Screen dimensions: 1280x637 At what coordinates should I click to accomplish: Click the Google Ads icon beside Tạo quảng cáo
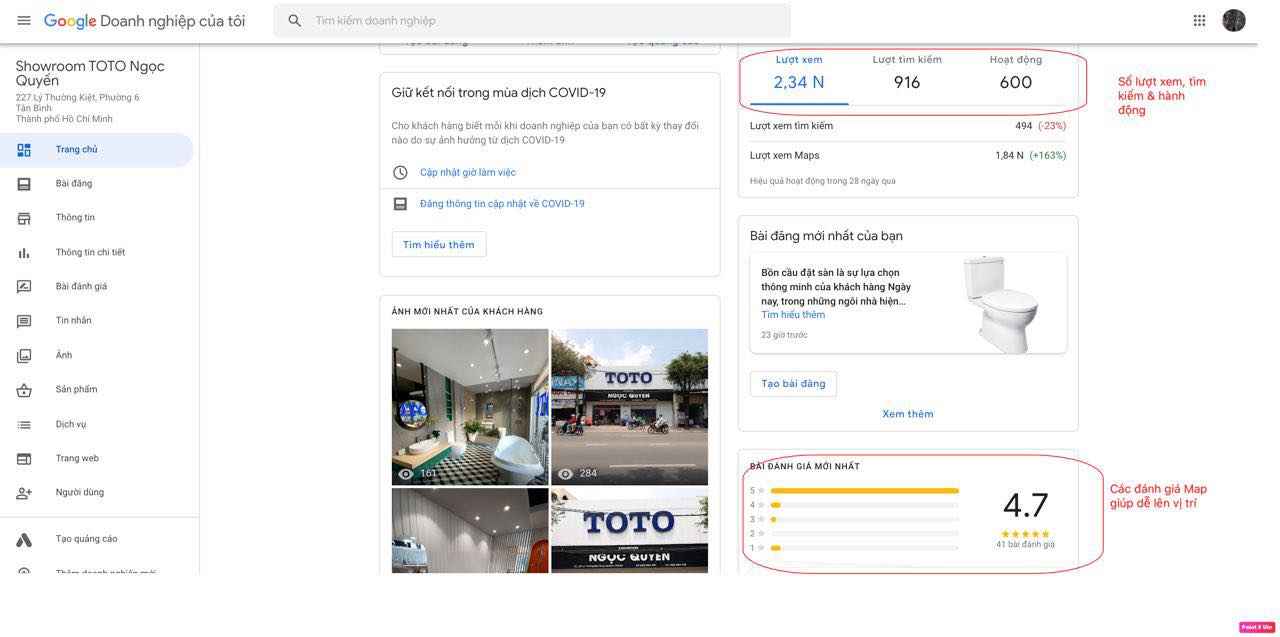tap(24, 540)
